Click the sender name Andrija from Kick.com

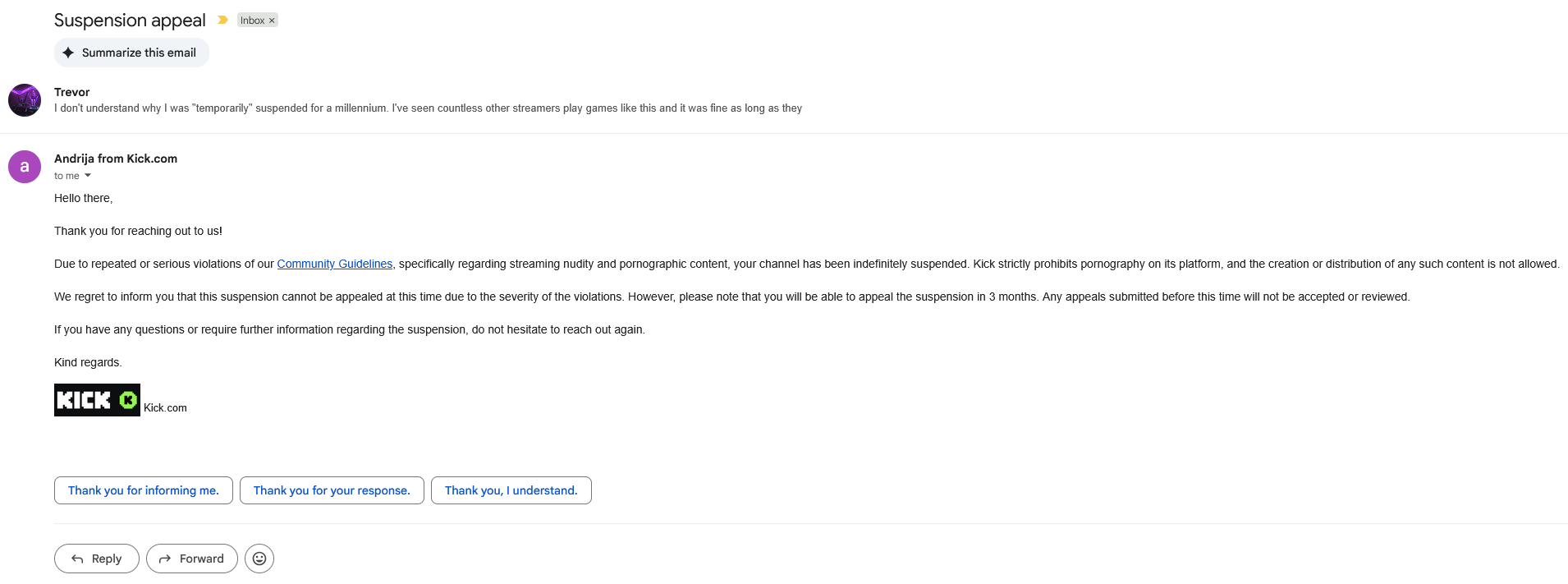[x=116, y=159]
